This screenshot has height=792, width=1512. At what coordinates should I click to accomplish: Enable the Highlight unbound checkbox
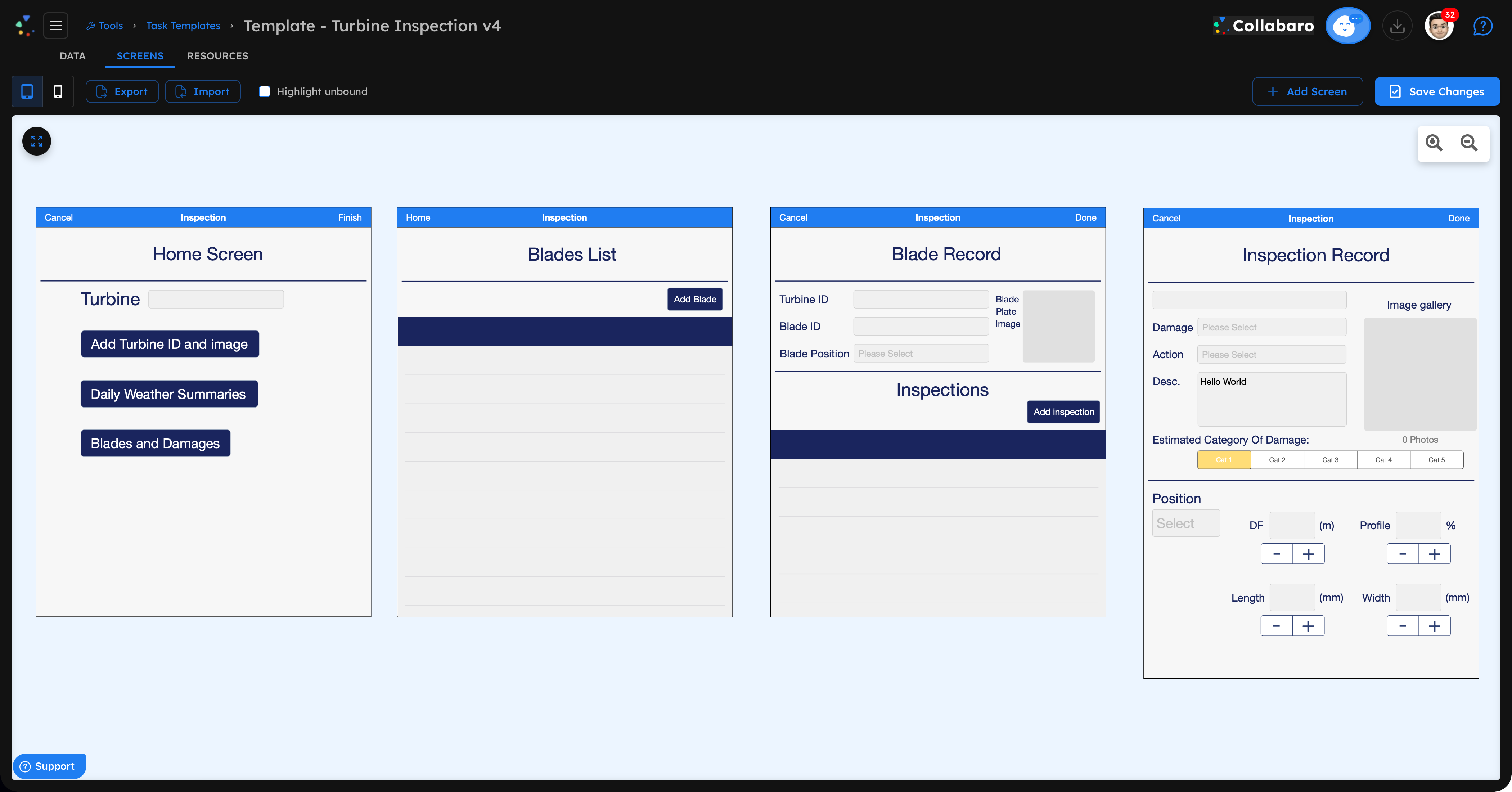[x=265, y=91]
